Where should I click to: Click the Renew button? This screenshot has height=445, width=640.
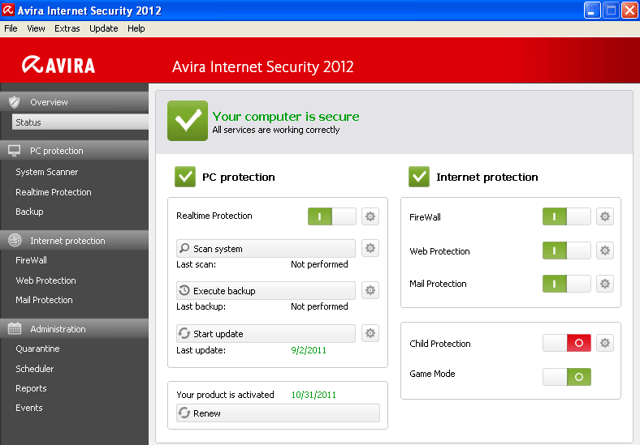278,413
